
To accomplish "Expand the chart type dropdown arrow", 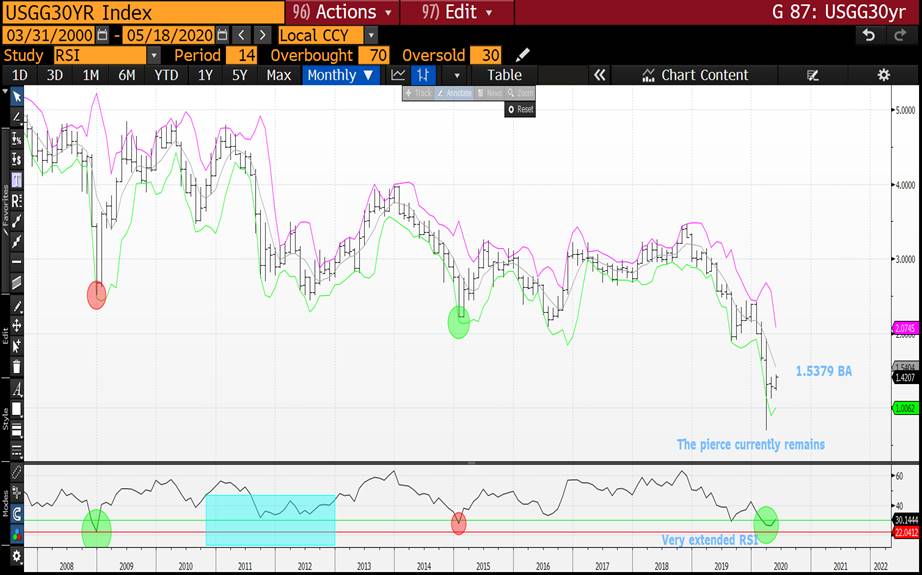I will click(456, 75).
